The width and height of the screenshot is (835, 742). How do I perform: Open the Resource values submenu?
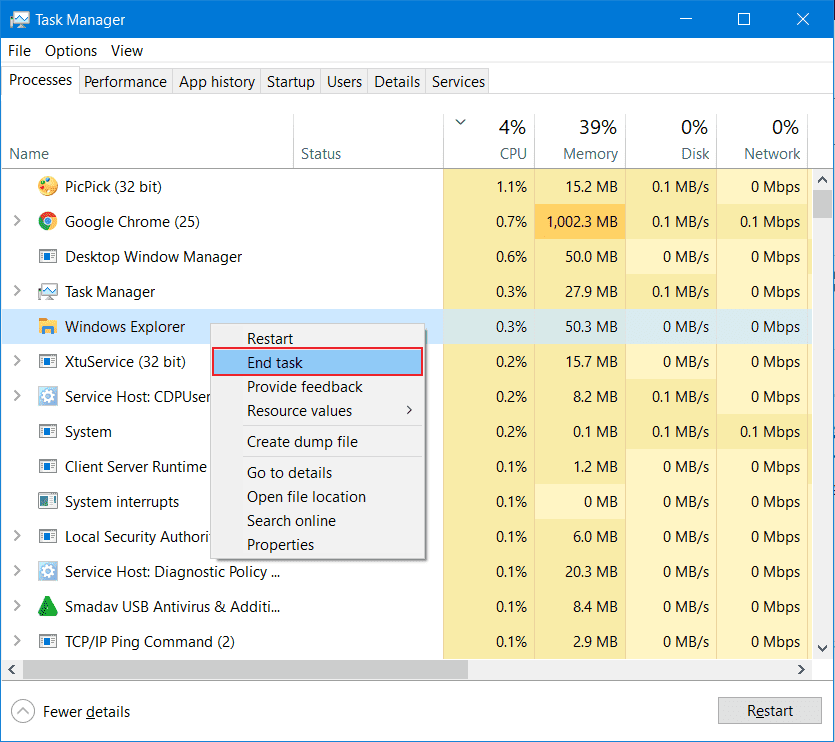coord(317,411)
